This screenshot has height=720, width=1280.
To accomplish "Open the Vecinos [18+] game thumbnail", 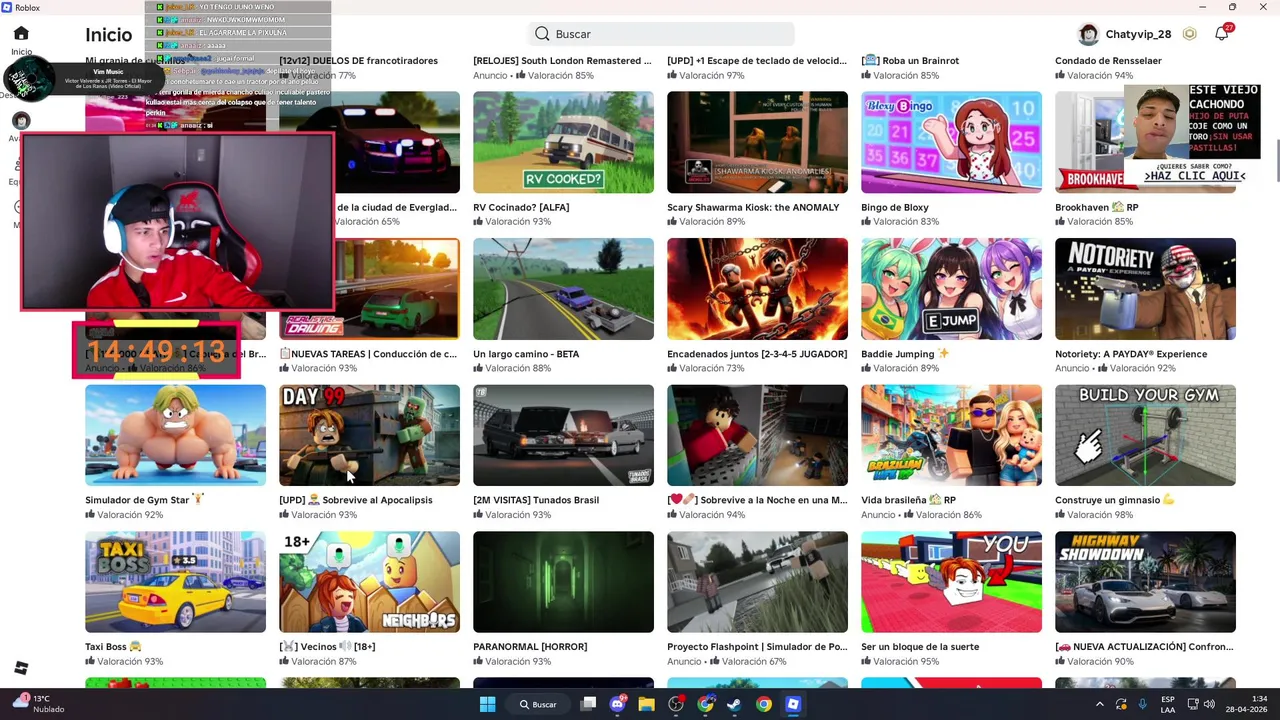I will [369, 582].
